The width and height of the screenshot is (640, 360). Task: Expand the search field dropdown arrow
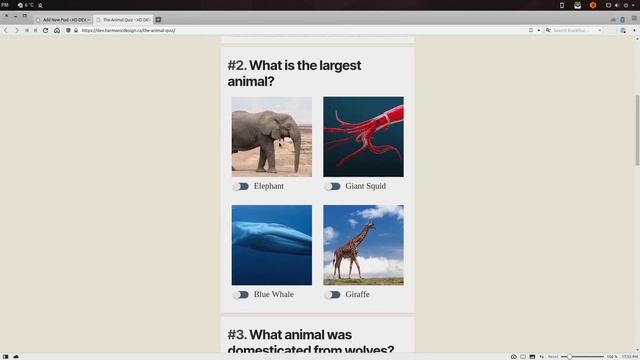point(600,30)
